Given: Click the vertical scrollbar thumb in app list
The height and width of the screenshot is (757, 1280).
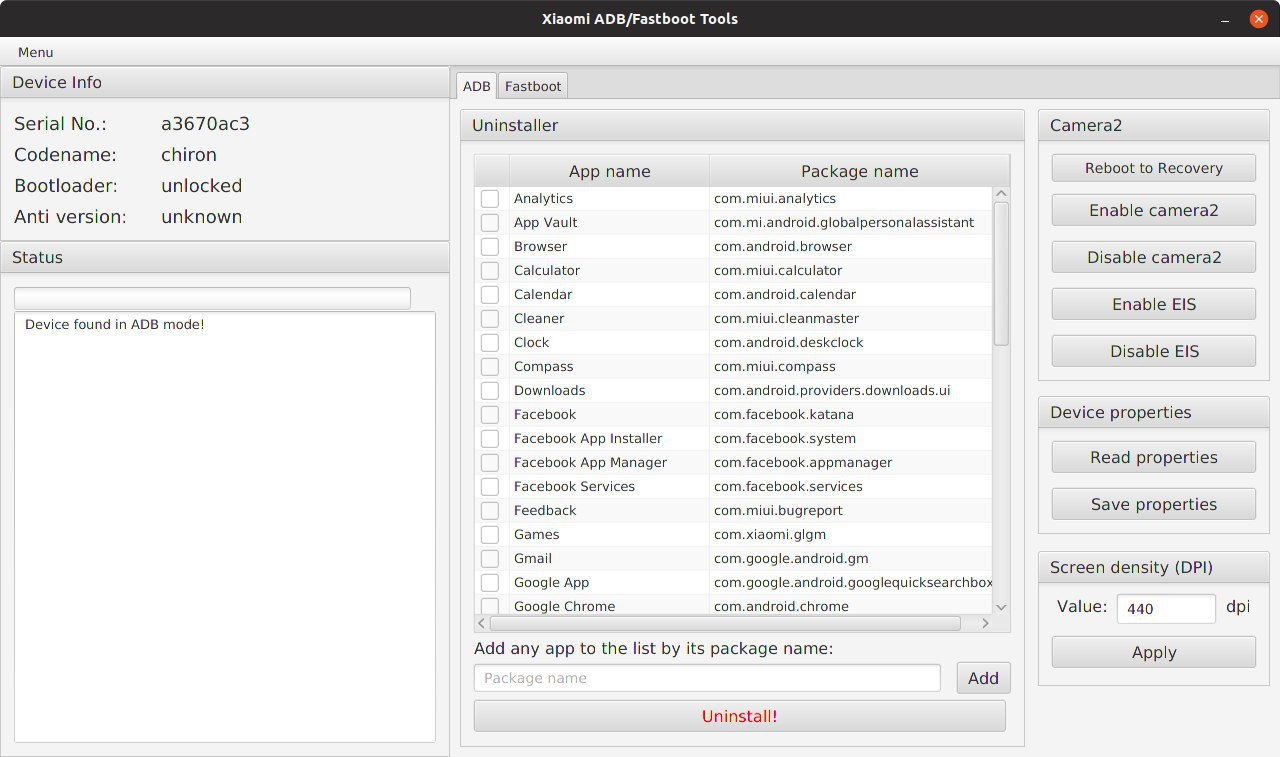Looking at the screenshot, I should [x=1001, y=274].
